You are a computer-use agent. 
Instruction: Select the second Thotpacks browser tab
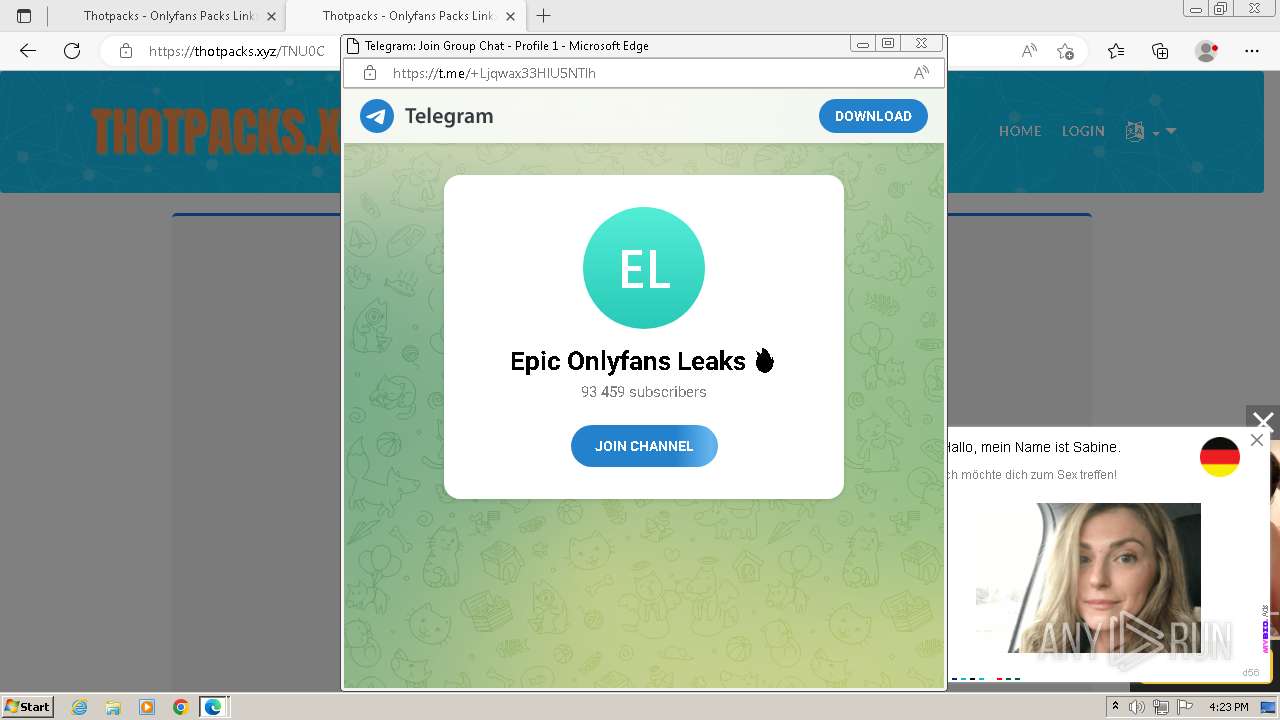[x=405, y=16]
